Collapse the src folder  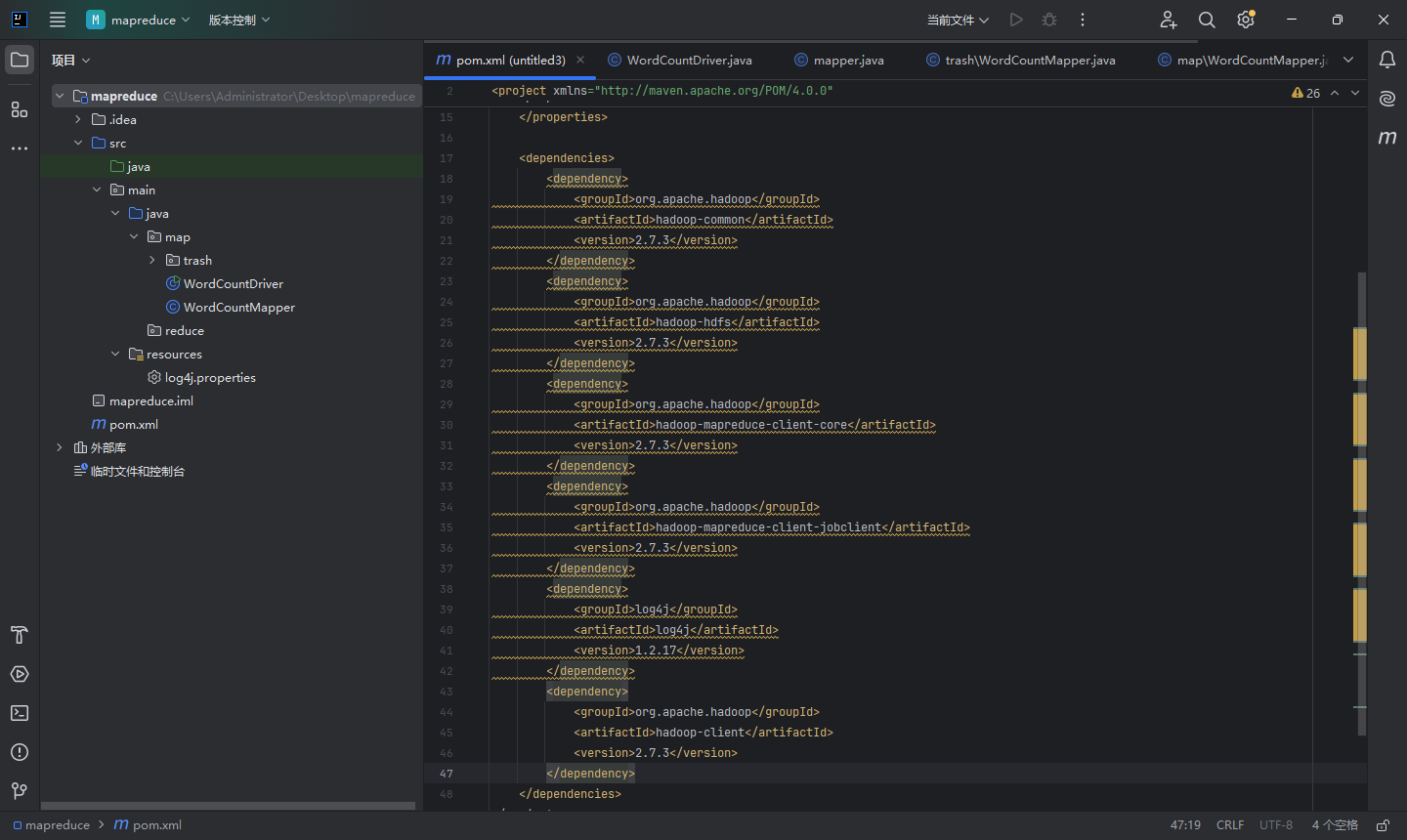[78, 143]
